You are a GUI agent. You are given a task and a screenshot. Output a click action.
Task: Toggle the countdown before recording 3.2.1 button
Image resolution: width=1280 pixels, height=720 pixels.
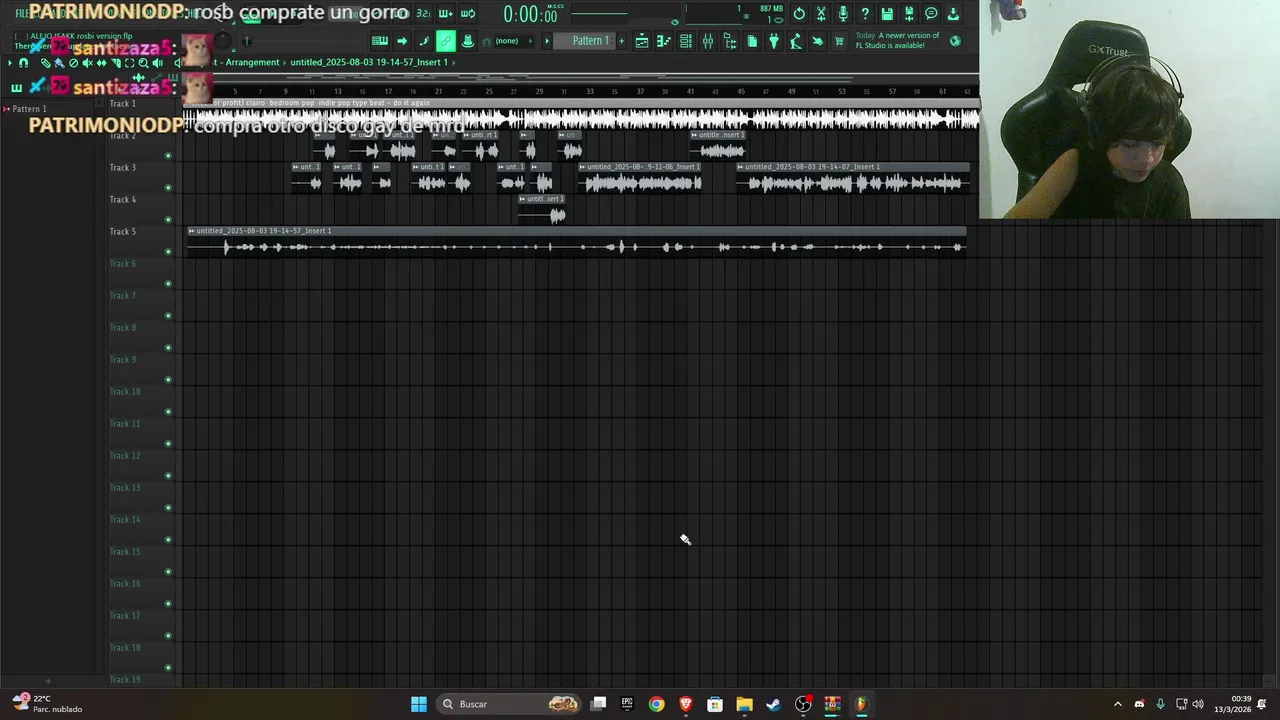(424, 14)
